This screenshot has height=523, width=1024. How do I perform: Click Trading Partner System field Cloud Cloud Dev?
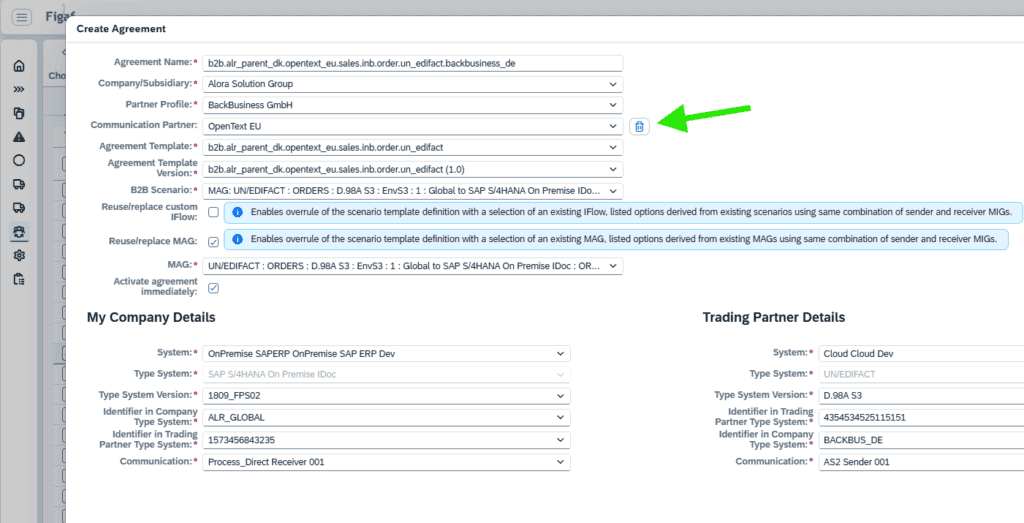point(921,353)
